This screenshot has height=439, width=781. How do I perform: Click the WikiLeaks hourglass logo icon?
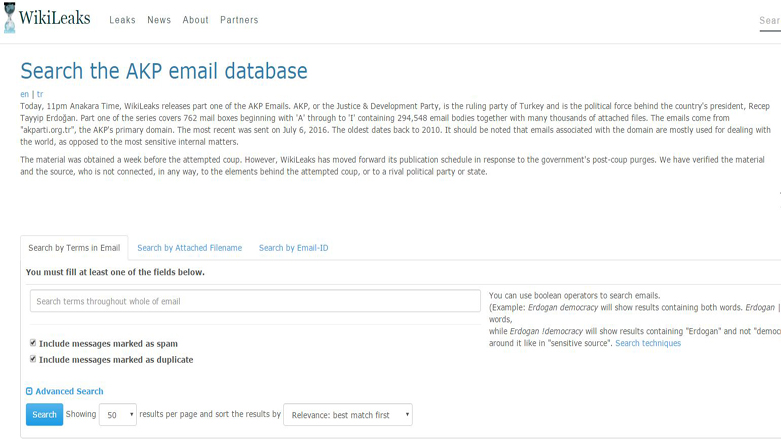click(x=9, y=18)
